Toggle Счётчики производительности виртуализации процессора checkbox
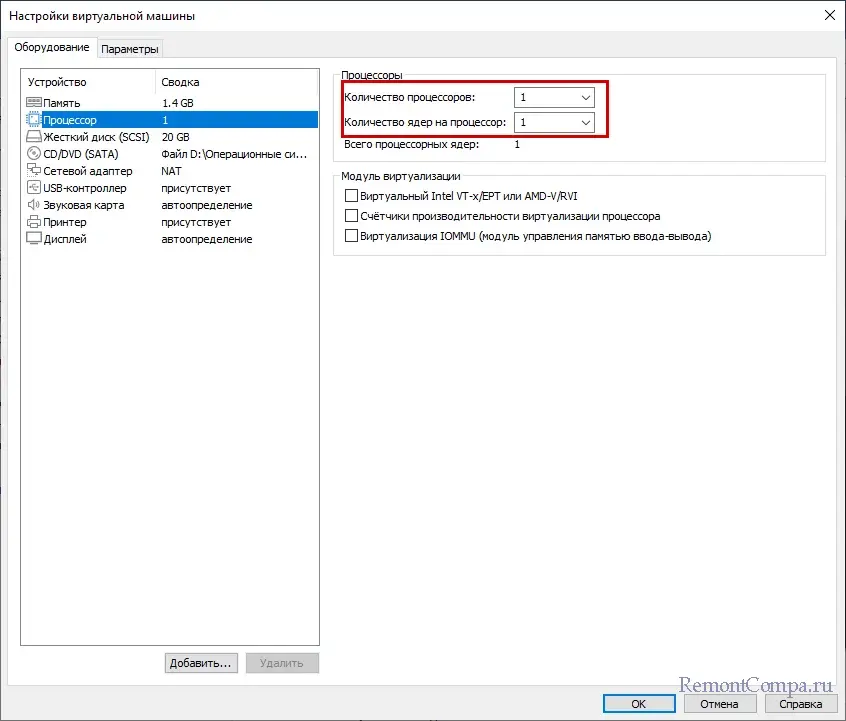Viewport: 846px width, 721px height. (351, 216)
